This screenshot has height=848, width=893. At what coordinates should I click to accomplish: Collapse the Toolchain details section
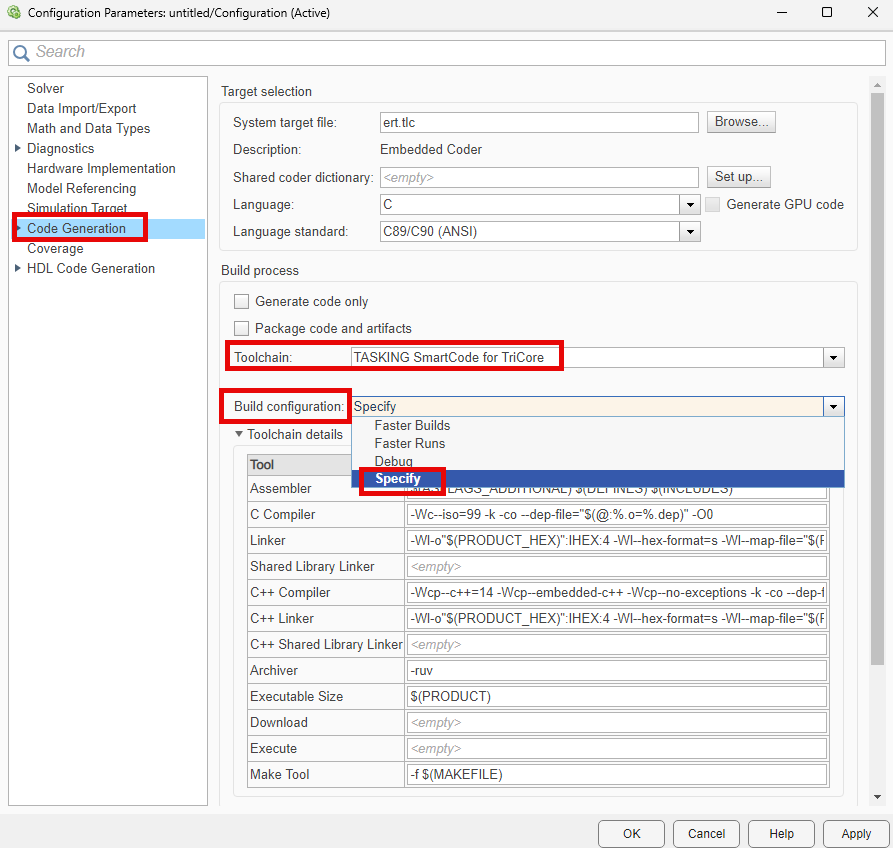pos(236,435)
